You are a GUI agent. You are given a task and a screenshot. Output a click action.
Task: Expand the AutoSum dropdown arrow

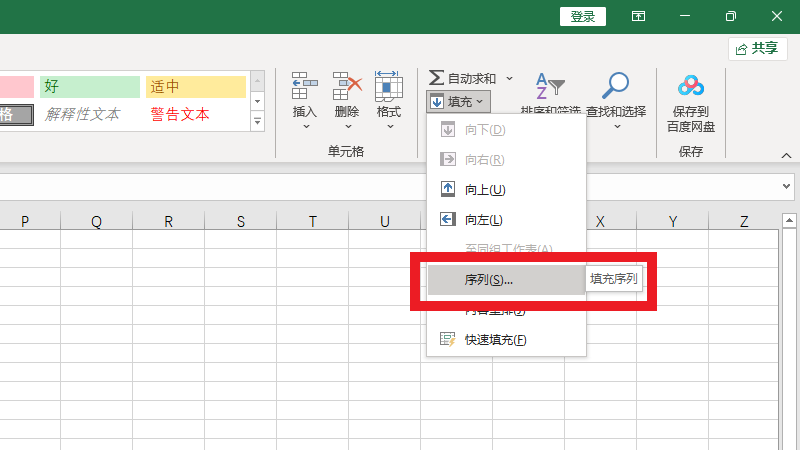(x=509, y=78)
